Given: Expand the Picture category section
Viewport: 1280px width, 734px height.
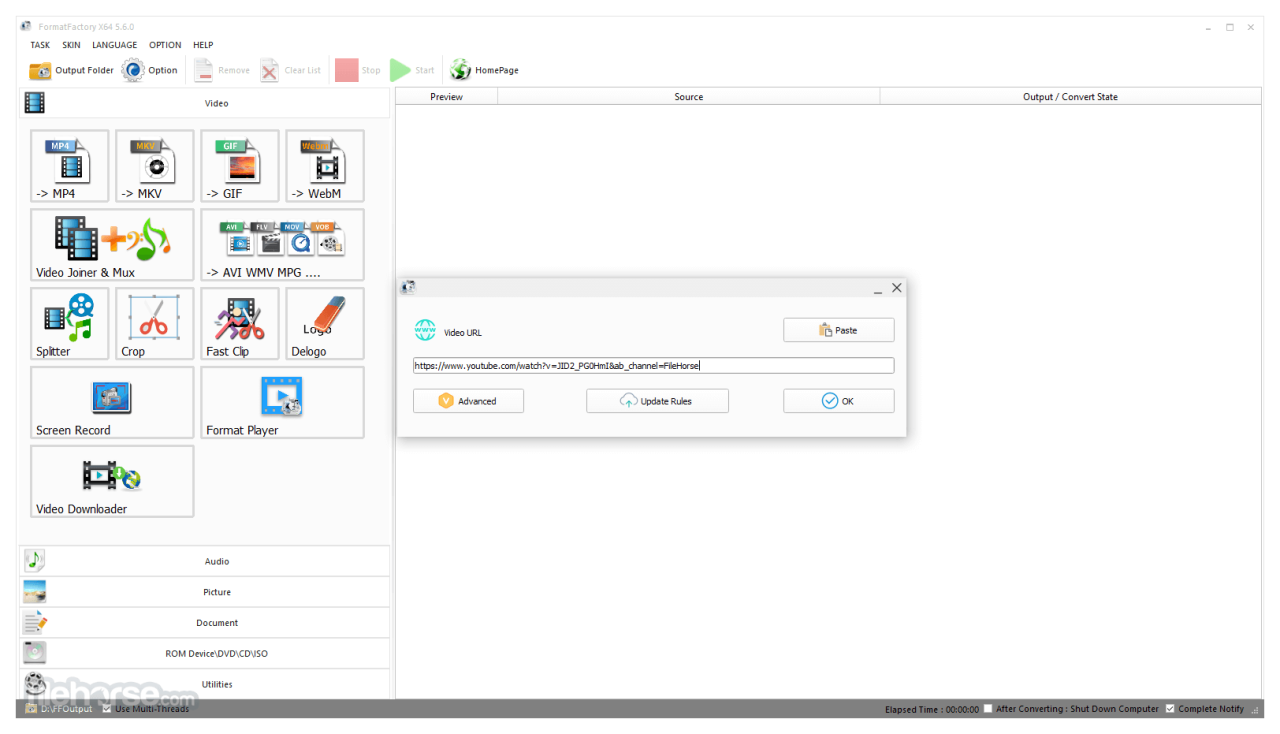Looking at the screenshot, I should coord(217,592).
